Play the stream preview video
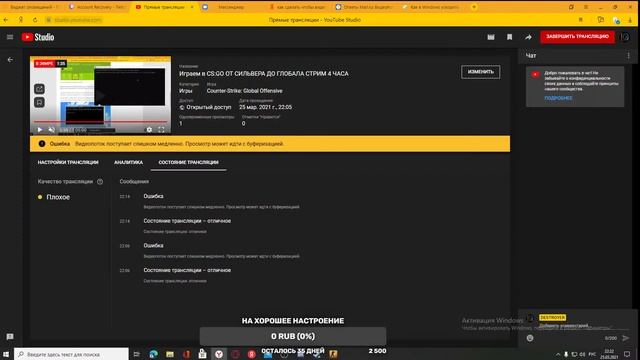The image size is (640, 360). pos(40,130)
